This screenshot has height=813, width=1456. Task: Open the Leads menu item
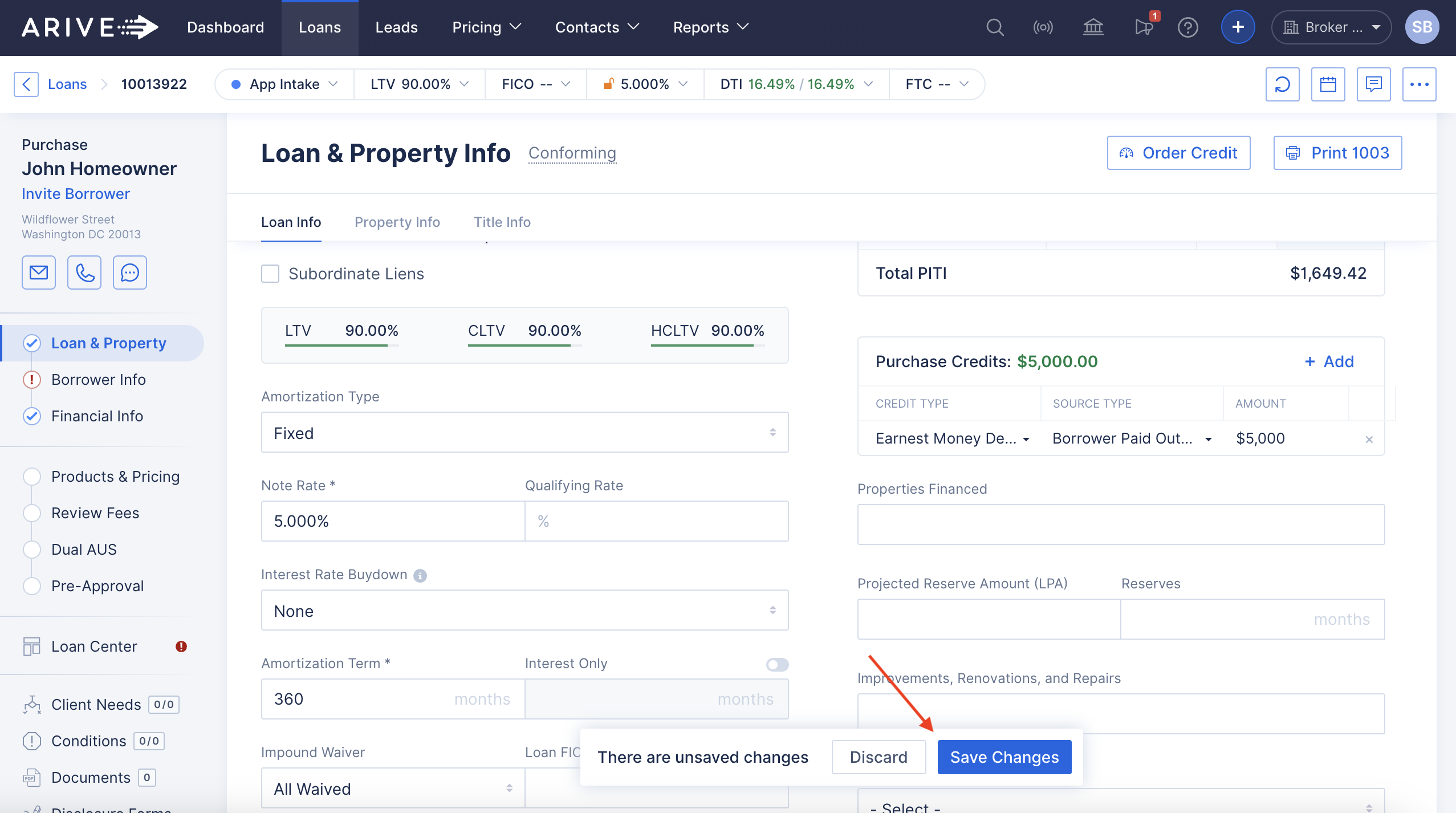tap(396, 27)
